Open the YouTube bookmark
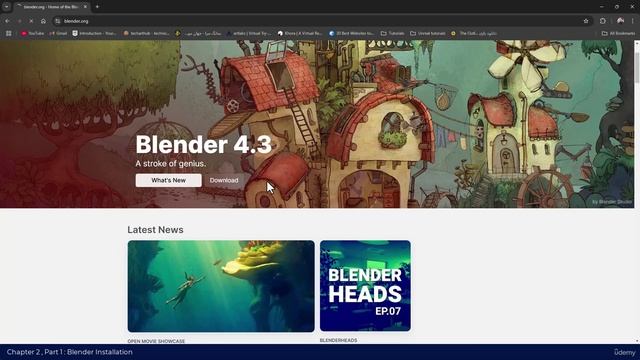The height and width of the screenshot is (360, 640). point(33,33)
